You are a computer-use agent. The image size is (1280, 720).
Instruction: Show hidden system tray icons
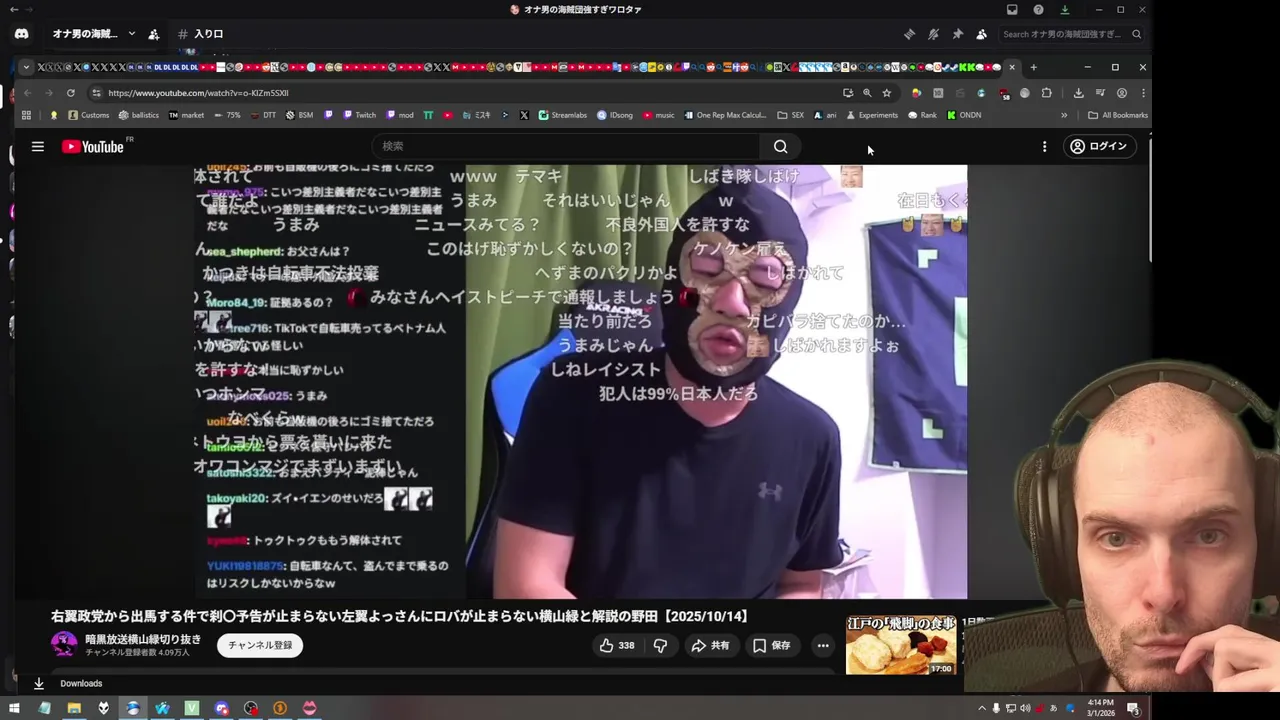[x=981, y=708]
